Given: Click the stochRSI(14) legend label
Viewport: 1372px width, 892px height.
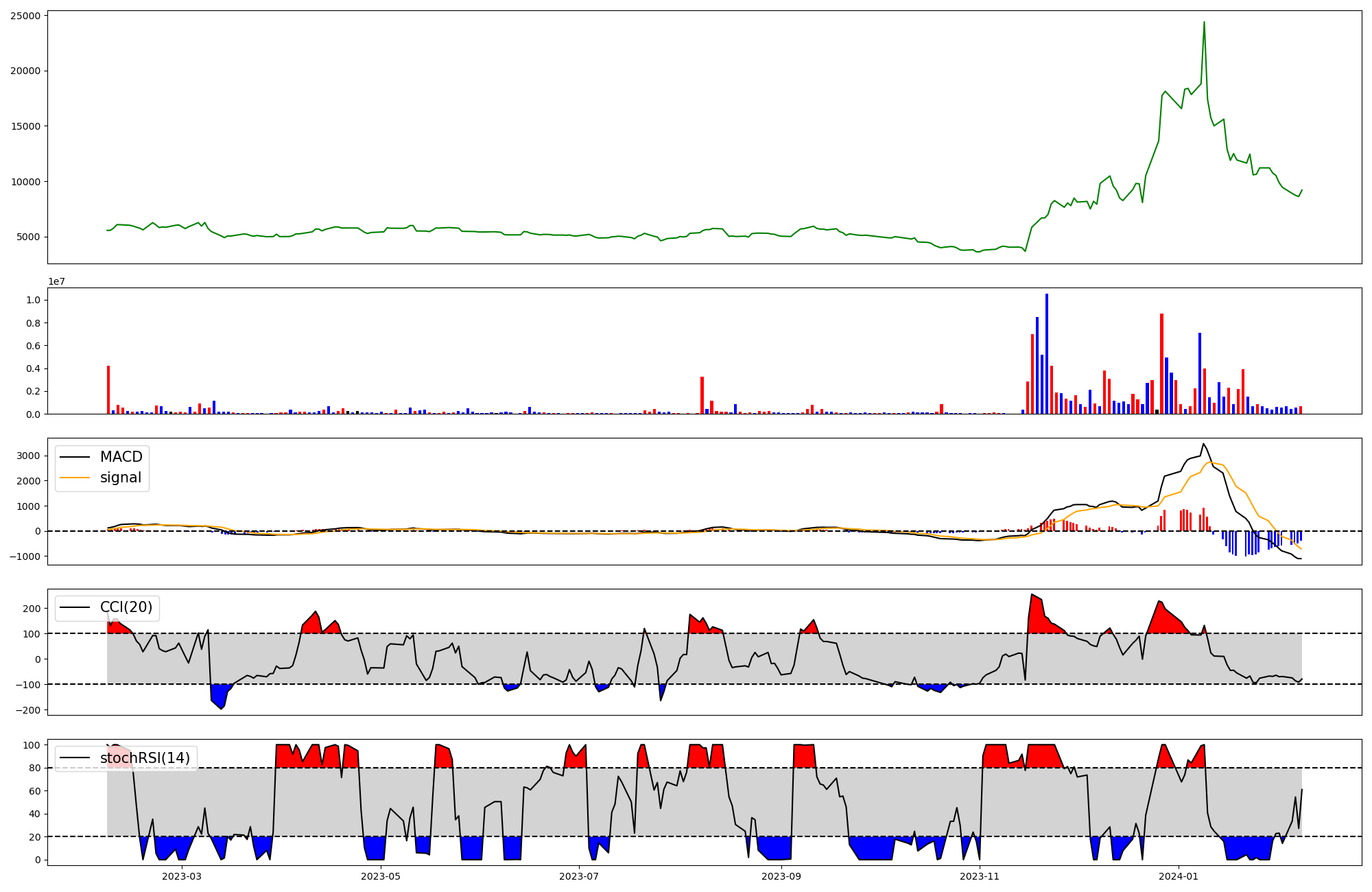Looking at the screenshot, I should pyautogui.click(x=145, y=758).
